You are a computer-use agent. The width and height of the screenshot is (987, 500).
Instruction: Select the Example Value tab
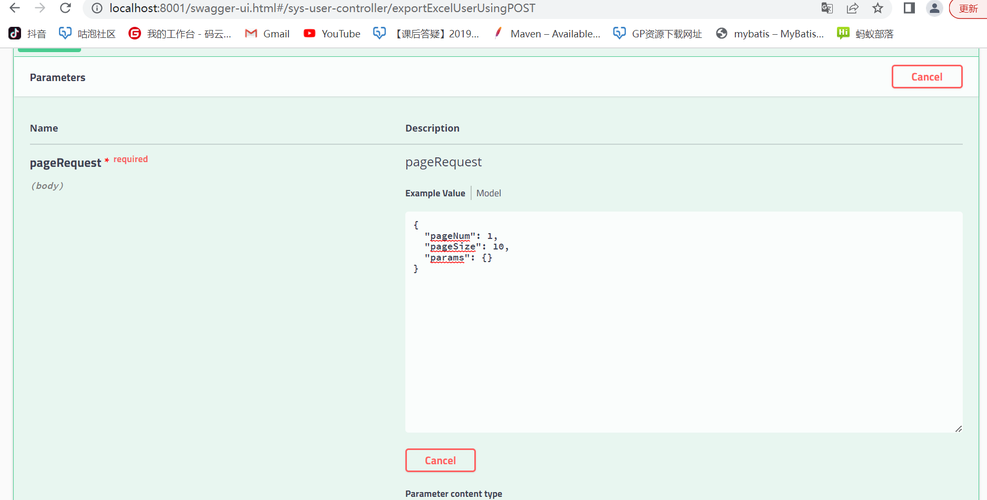click(435, 193)
